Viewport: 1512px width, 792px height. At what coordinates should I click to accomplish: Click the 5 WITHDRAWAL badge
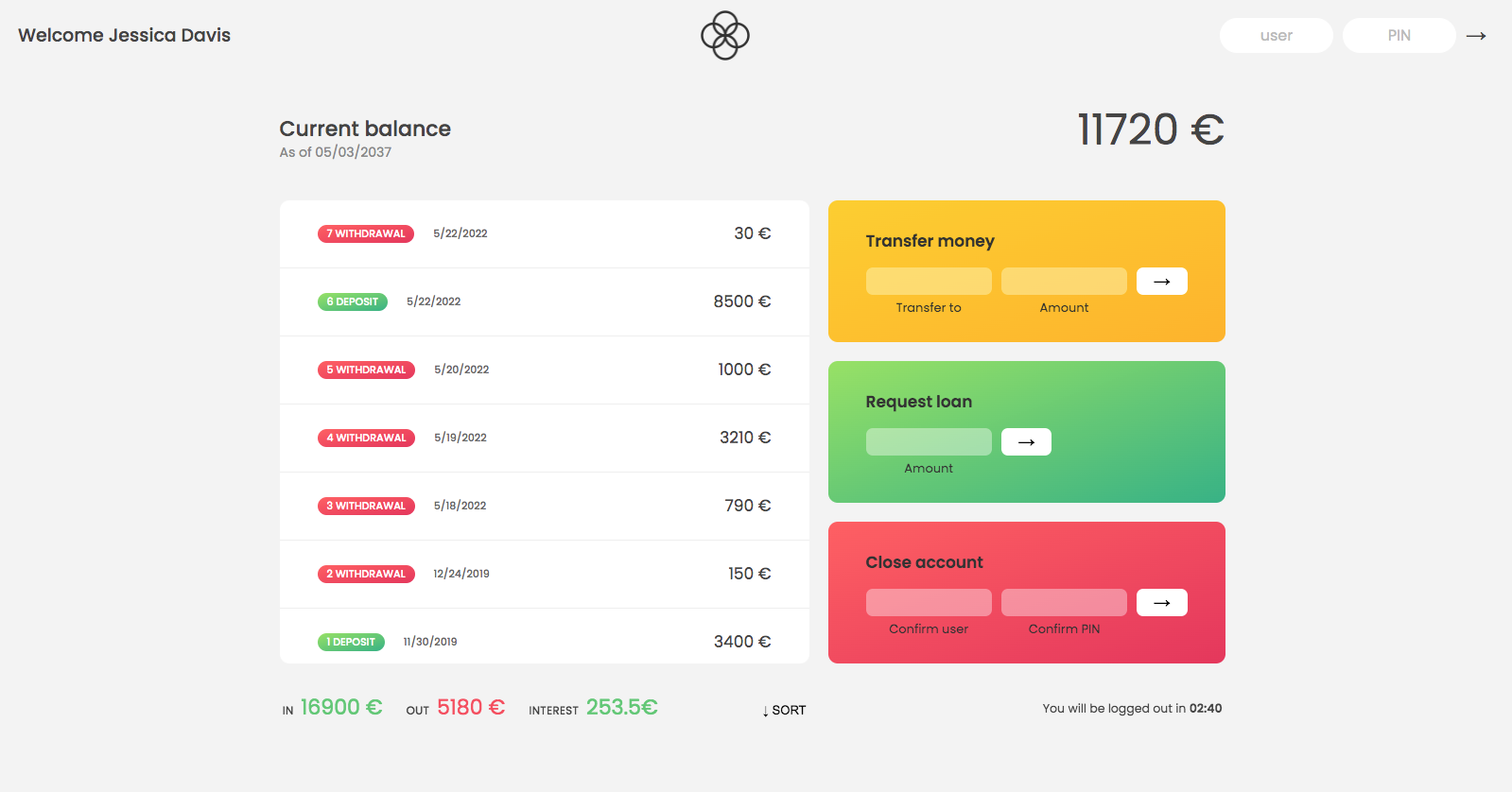point(366,370)
